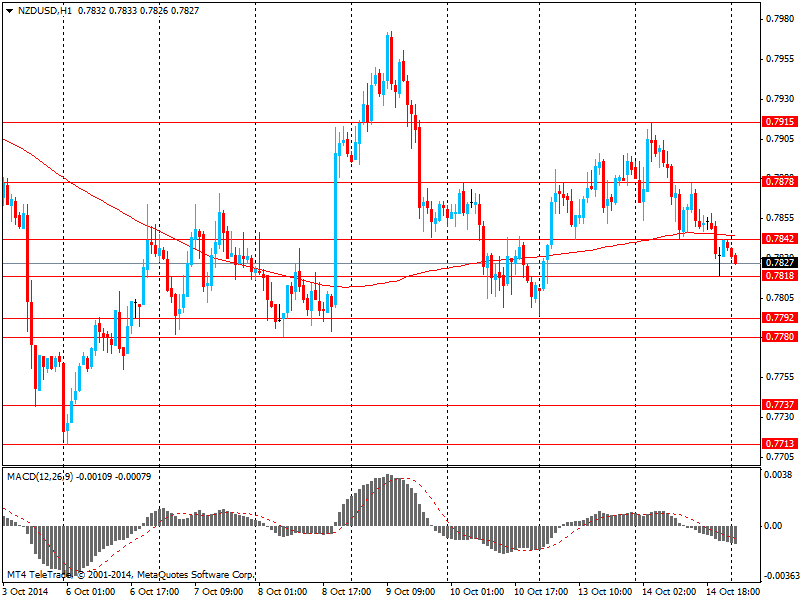Click the 8 Oct 17:00 time label
Screen dimensions: 800x600
click(x=347, y=591)
